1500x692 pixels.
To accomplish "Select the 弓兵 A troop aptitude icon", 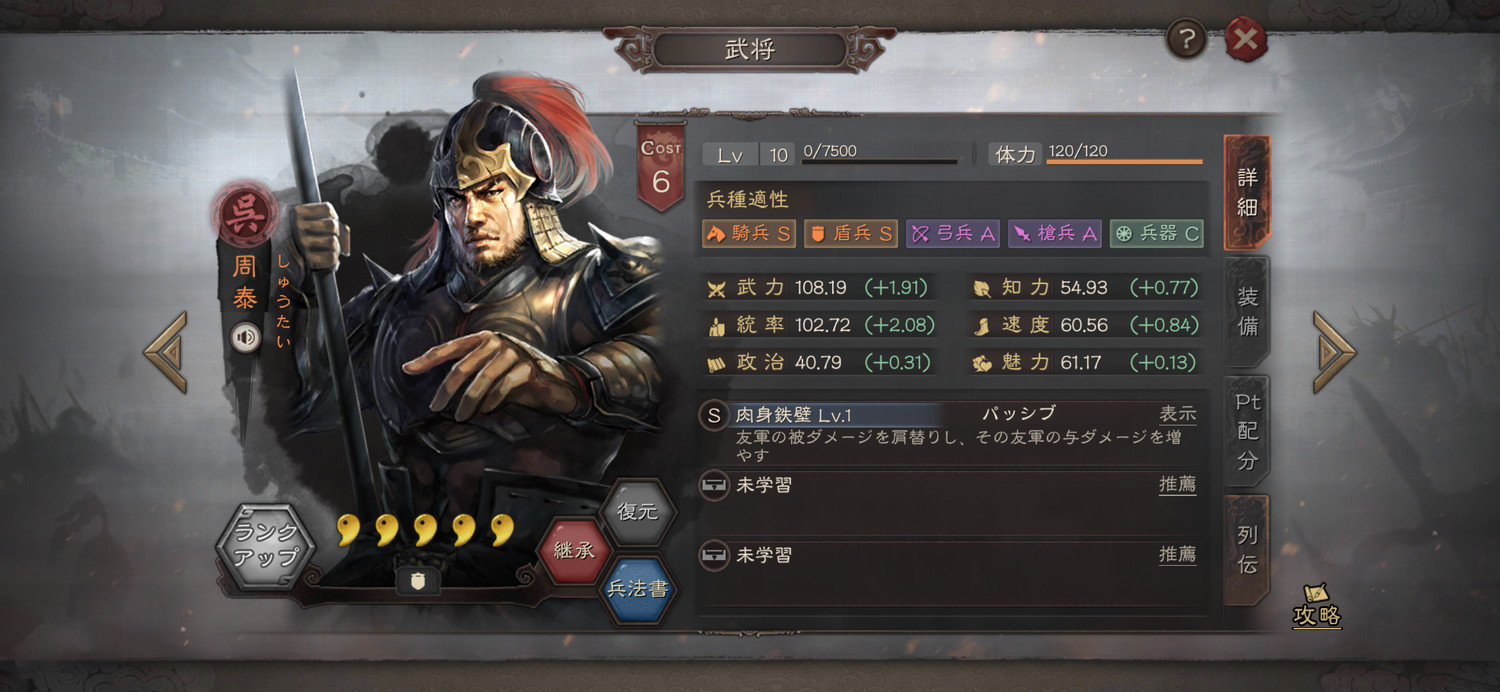I will click(953, 234).
